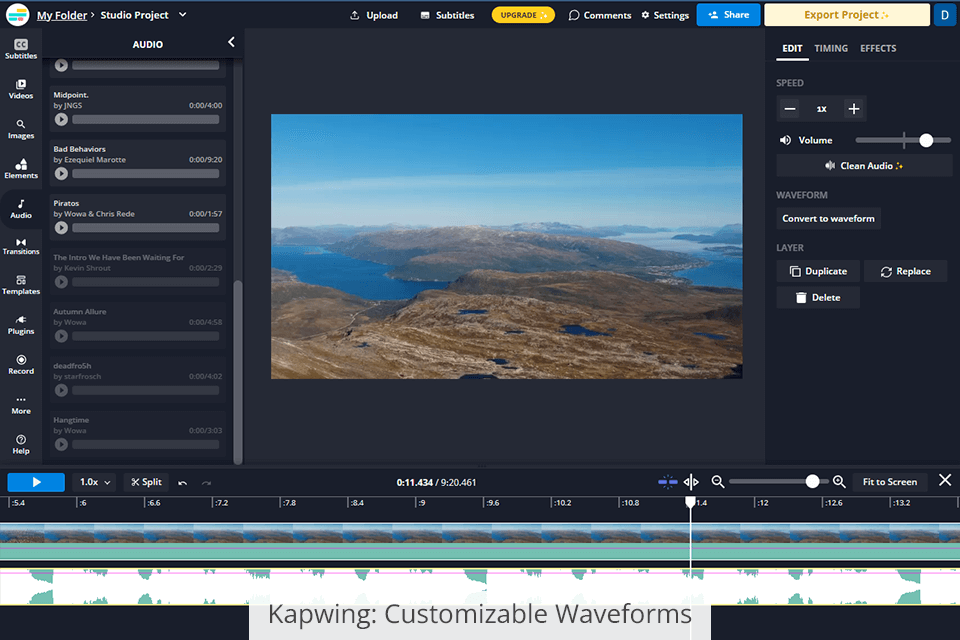Image resolution: width=960 pixels, height=640 pixels.
Task: Open the Audio sidebar panel
Action: (x=21, y=209)
